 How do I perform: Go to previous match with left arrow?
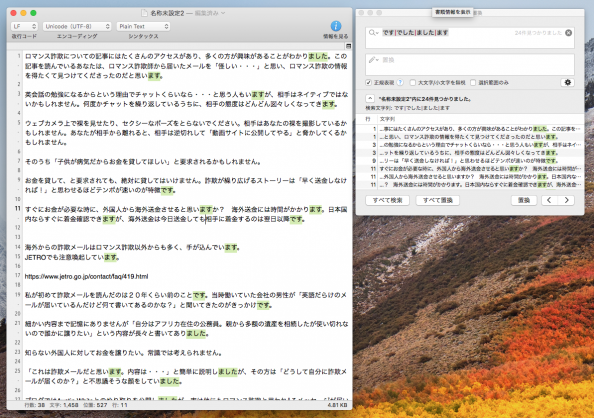pos(549,200)
